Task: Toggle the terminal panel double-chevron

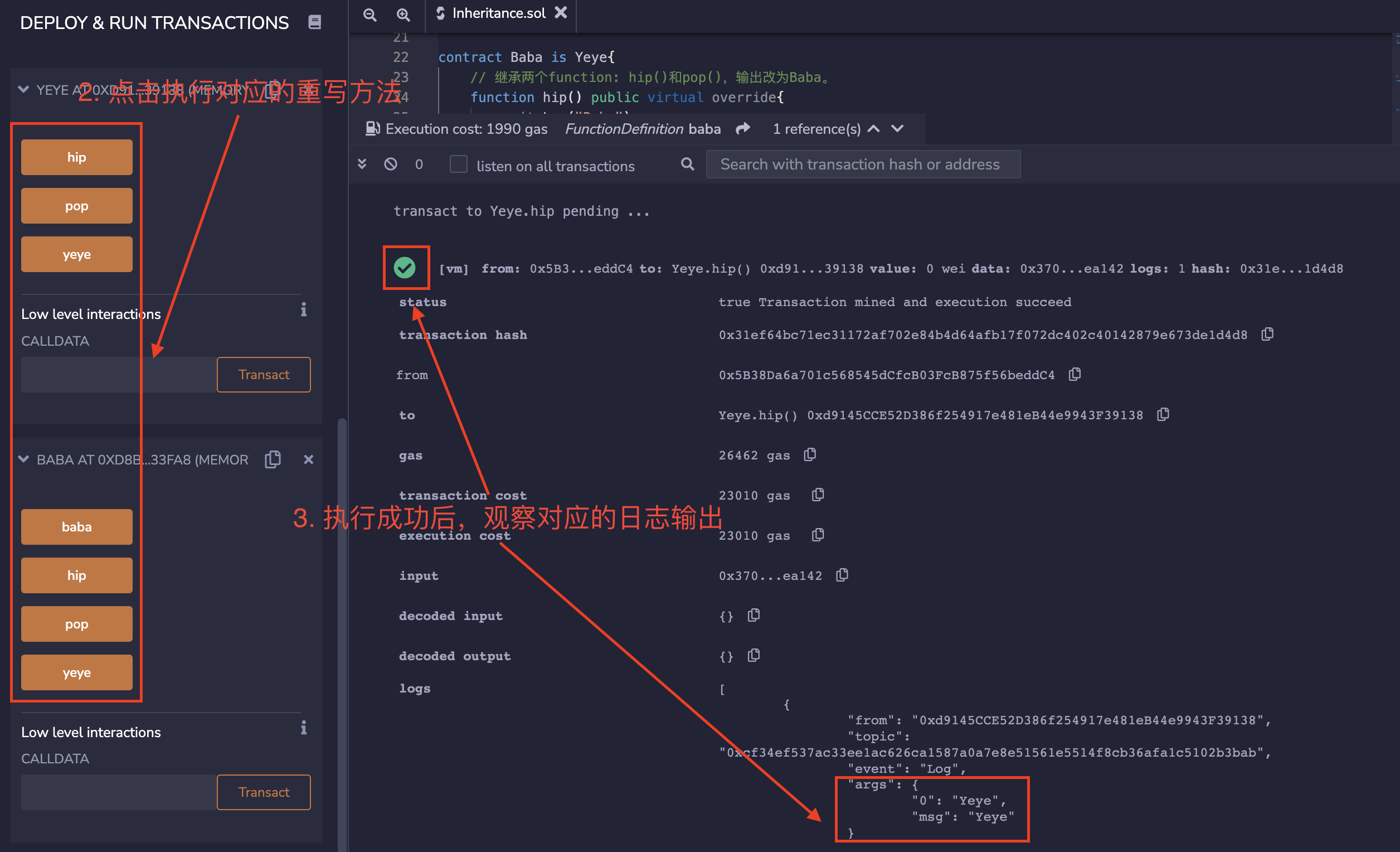Action: point(362,164)
